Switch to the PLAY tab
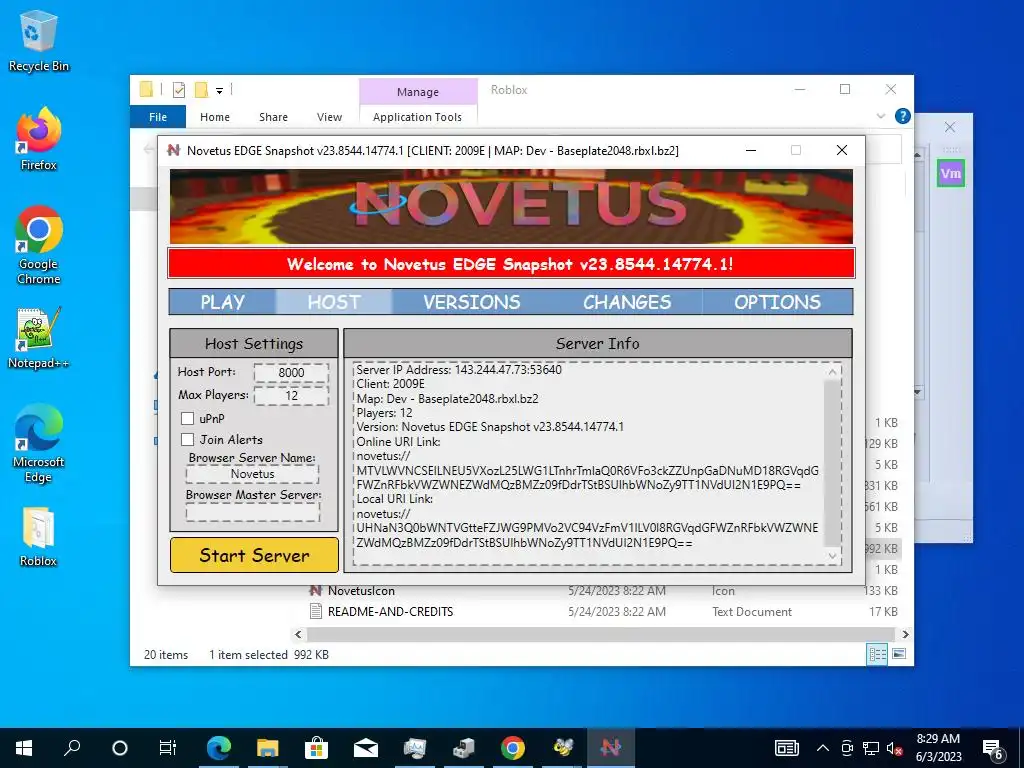 223,302
